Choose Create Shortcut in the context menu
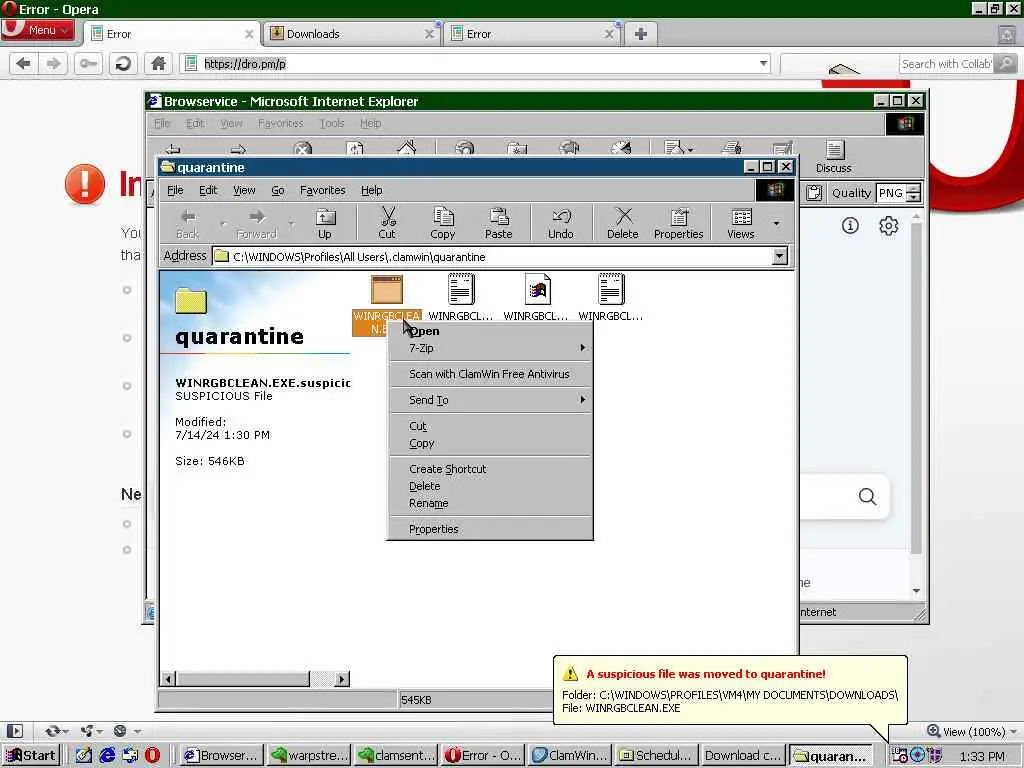Screen dimensions: 1024x768 point(490,469)
